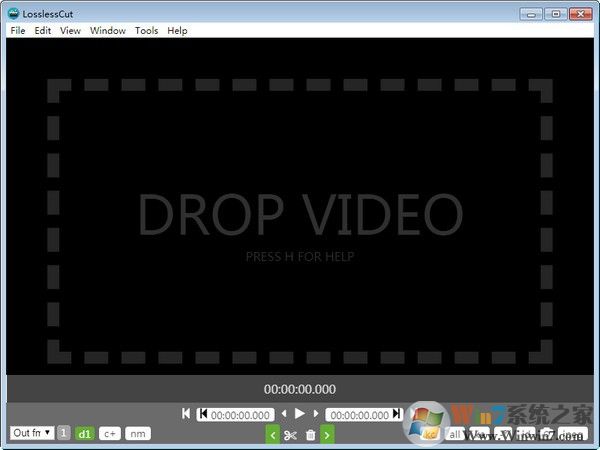
Task: Toggle the nm button
Action: tap(138, 434)
